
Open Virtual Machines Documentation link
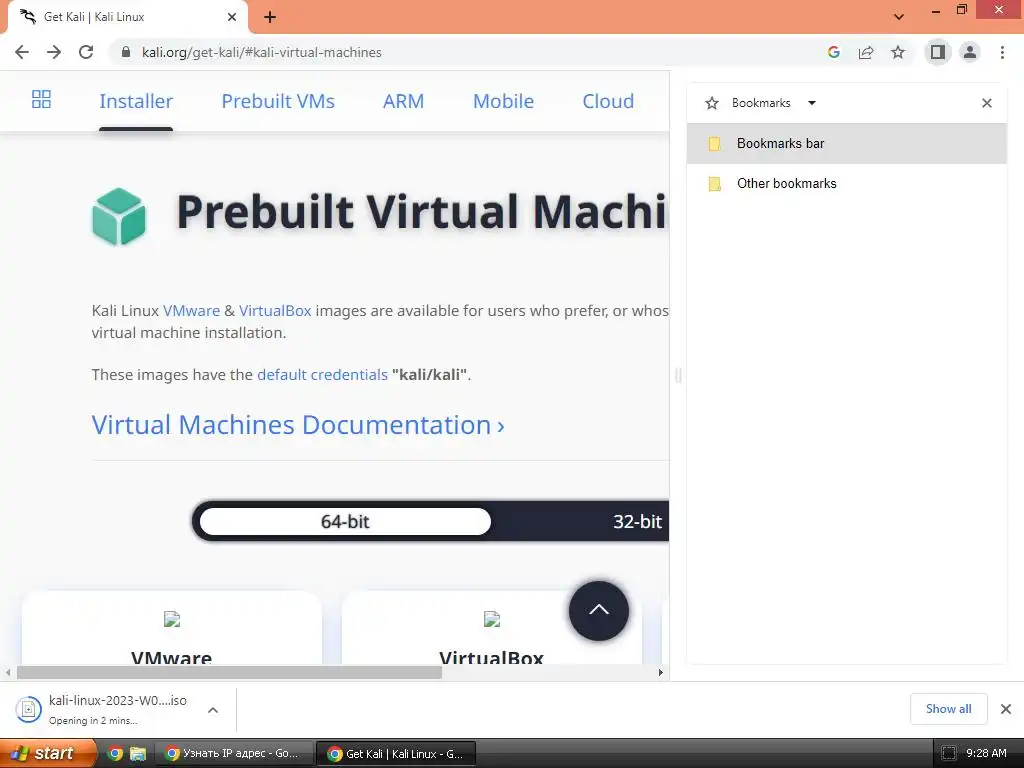(x=298, y=425)
